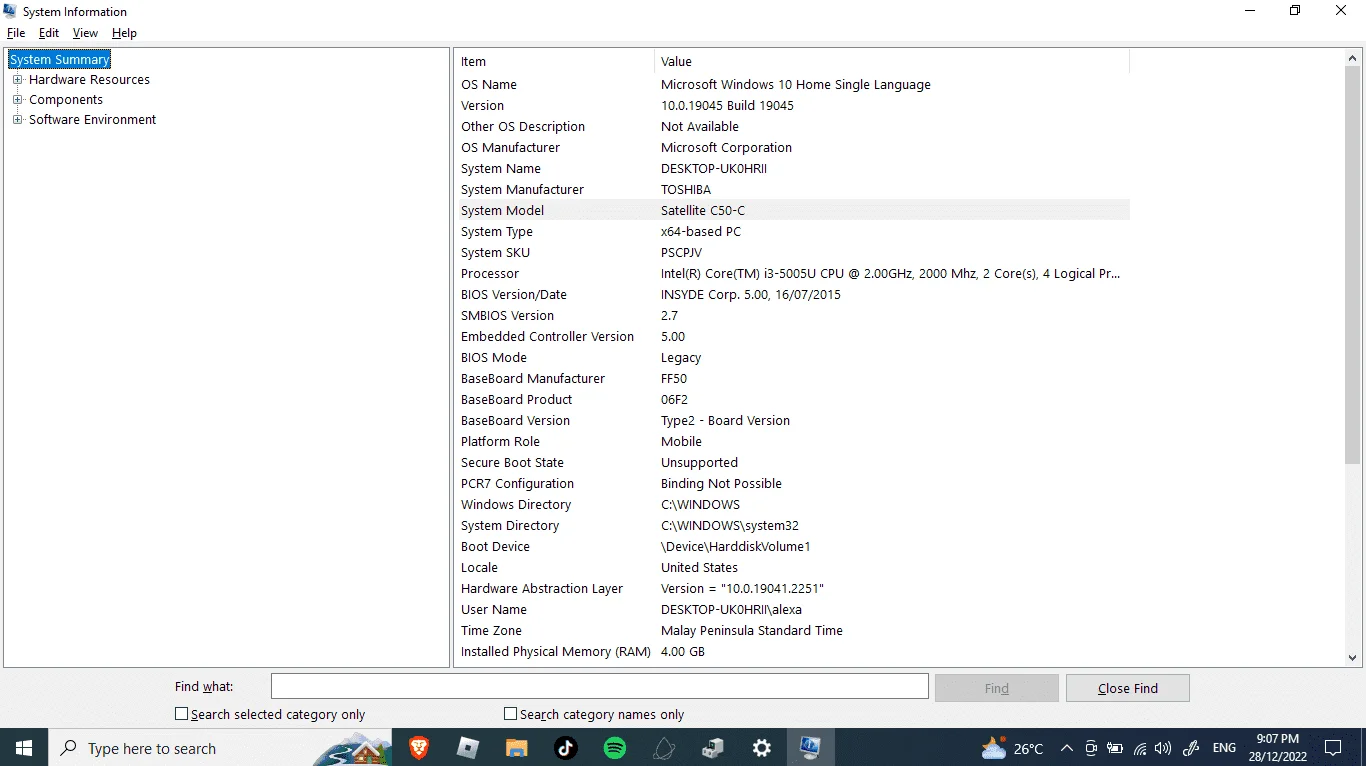
Task: Open the battery status tray icon
Action: tap(1114, 748)
